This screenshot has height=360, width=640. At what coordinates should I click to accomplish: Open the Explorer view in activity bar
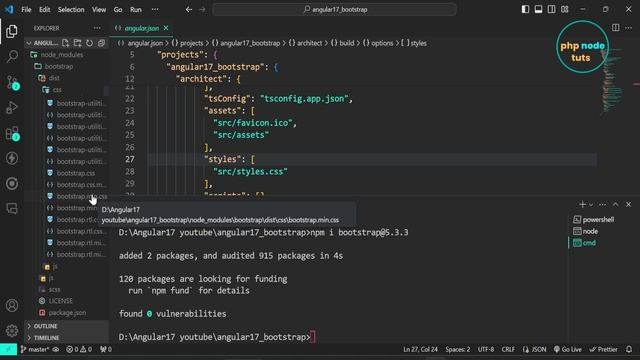tap(12, 31)
